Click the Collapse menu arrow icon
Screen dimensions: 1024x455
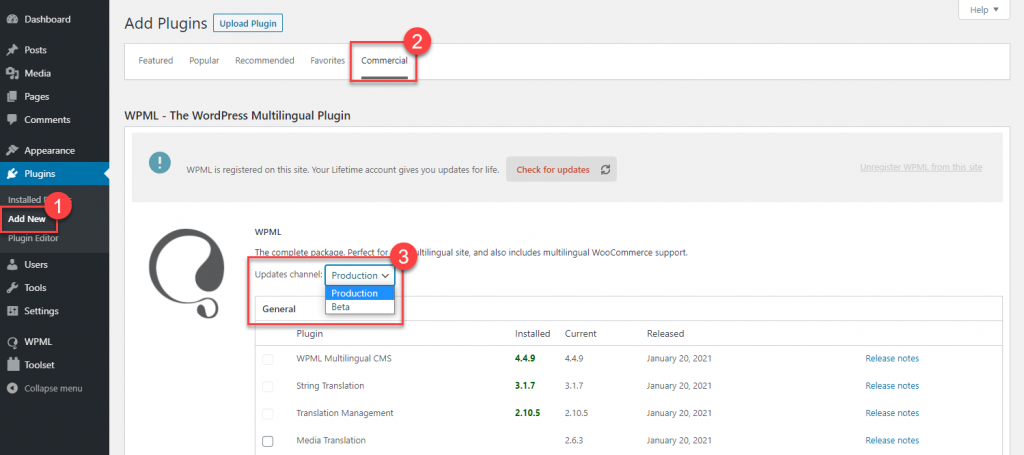12,388
